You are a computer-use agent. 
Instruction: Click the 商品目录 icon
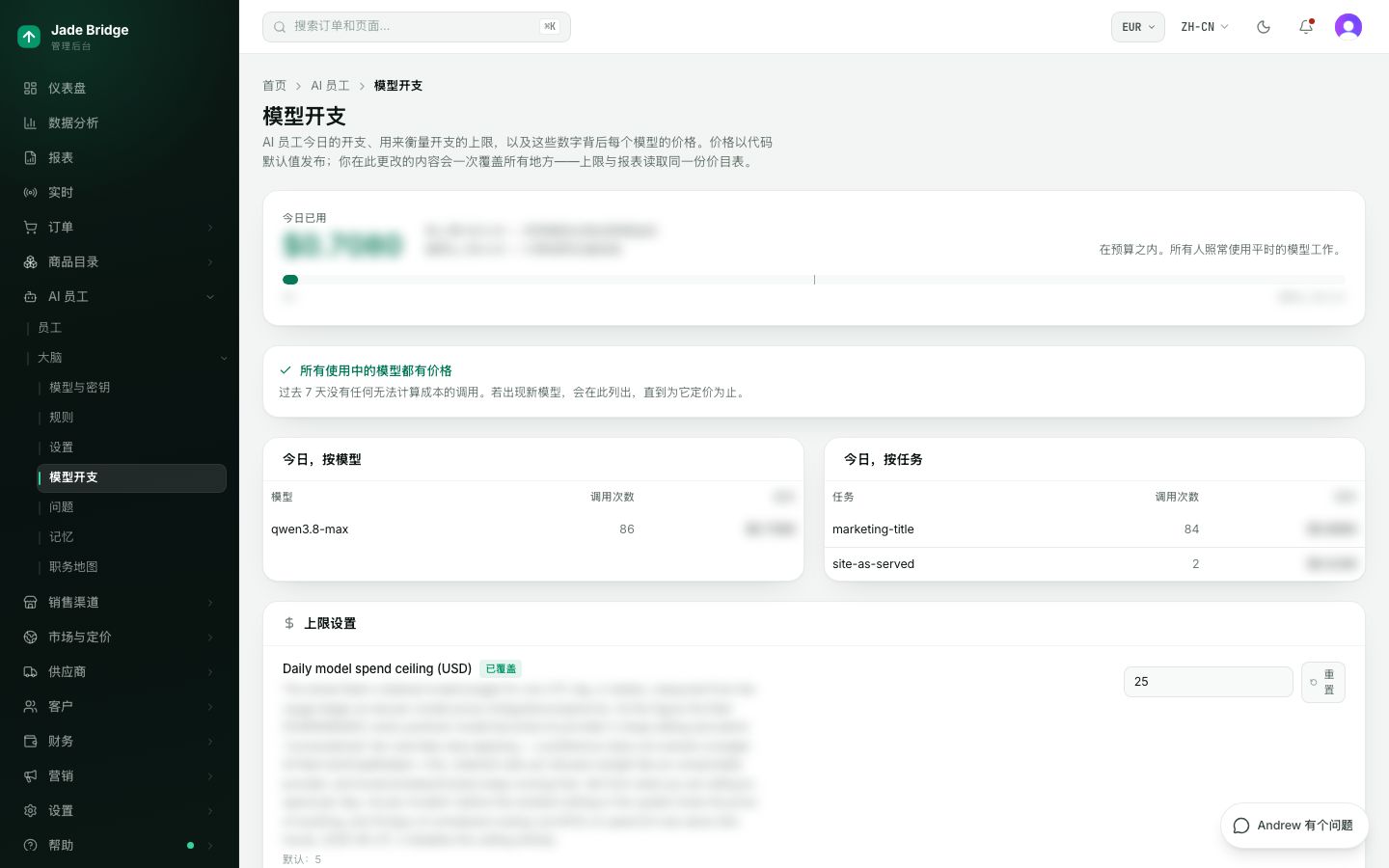(x=30, y=261)
